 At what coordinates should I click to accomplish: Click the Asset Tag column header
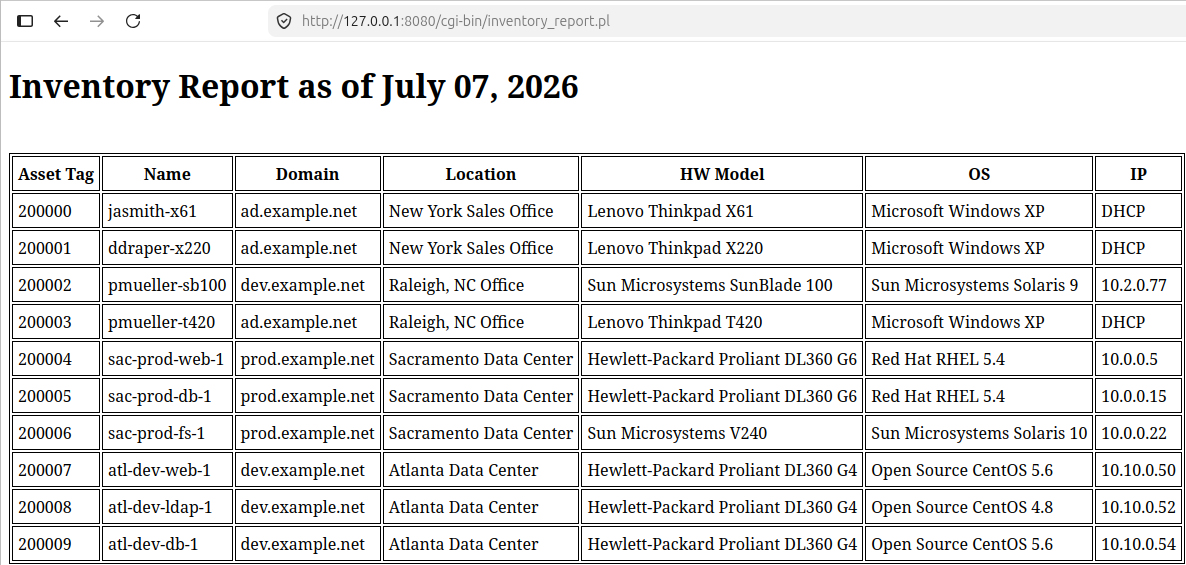click(56, 174)
